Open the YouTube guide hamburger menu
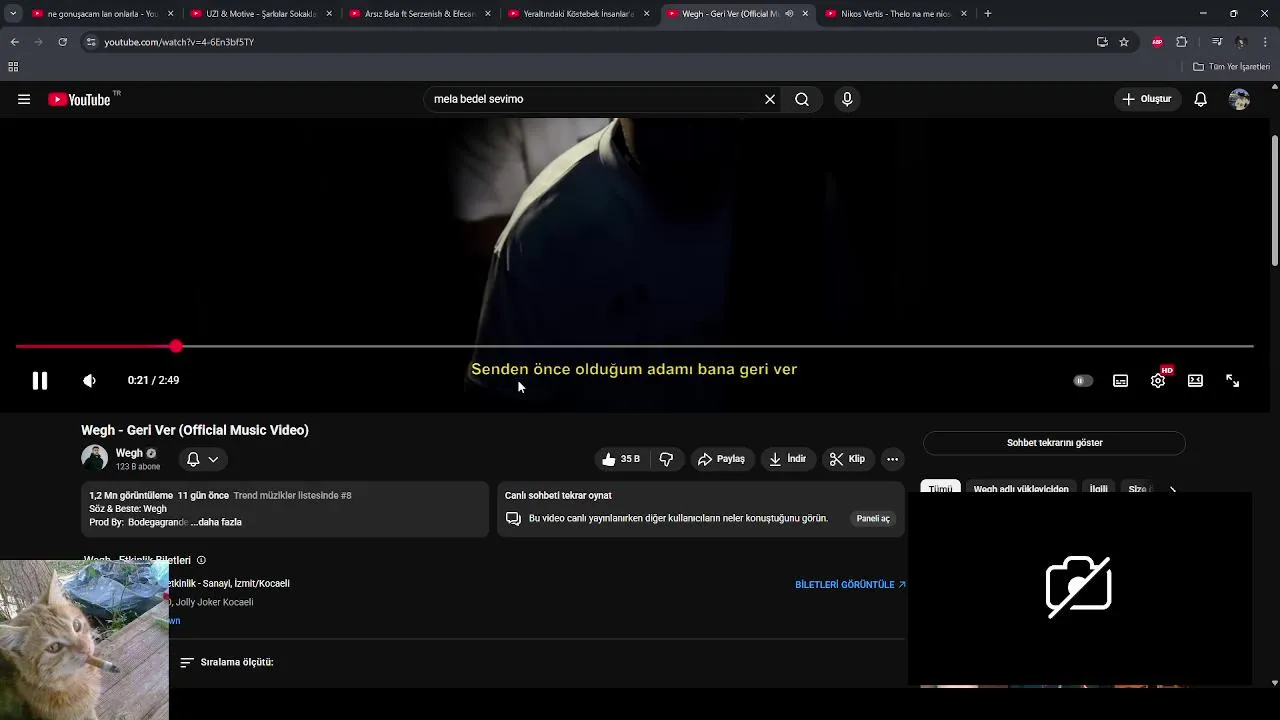 (x=24, y=99)
